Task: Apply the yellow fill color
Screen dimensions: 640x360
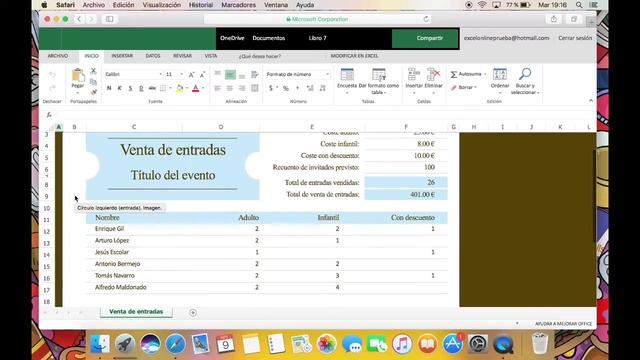Action: [x=180, y=88]
